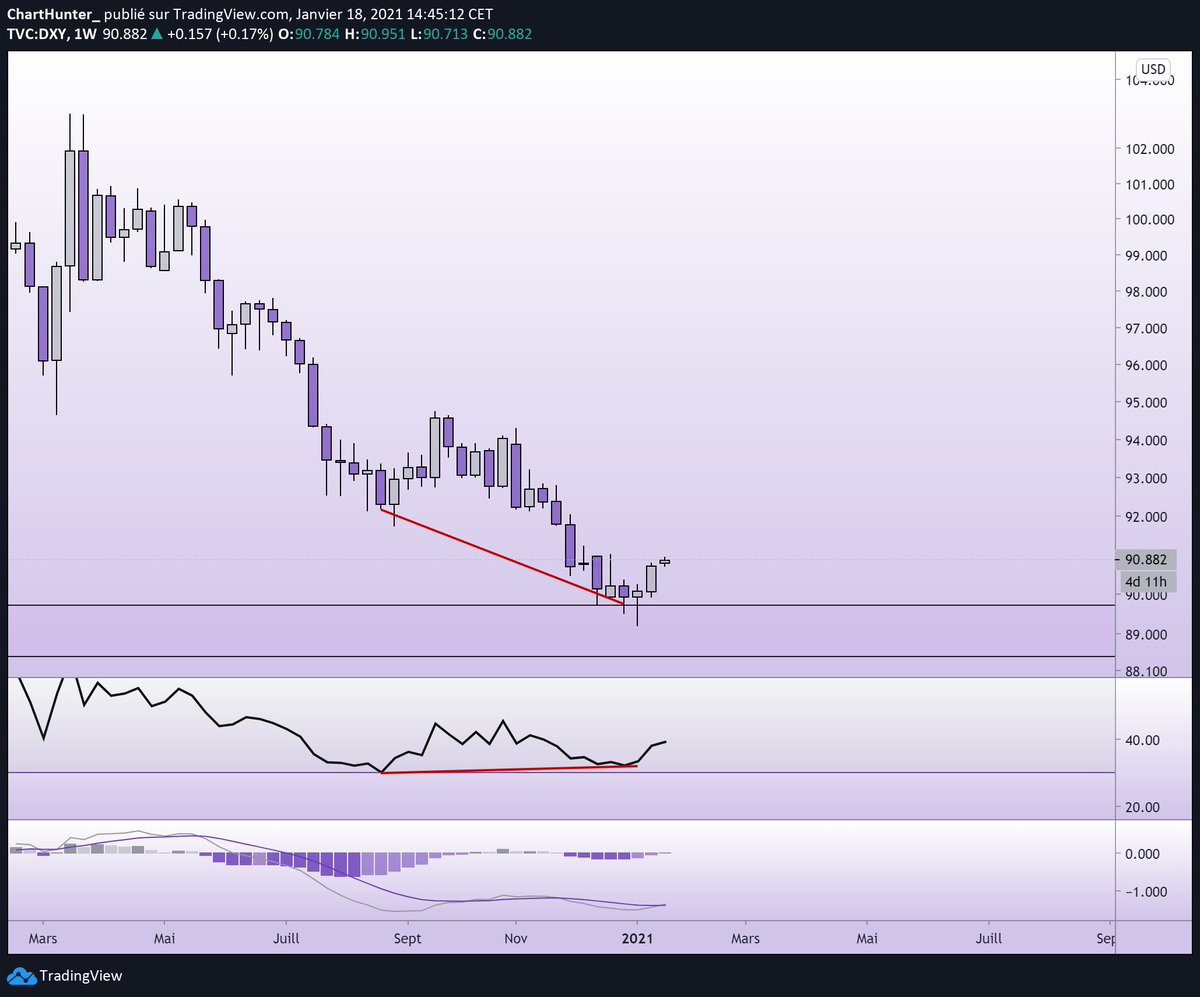Select the lower horizontal line near 88.4

point(560,657)
